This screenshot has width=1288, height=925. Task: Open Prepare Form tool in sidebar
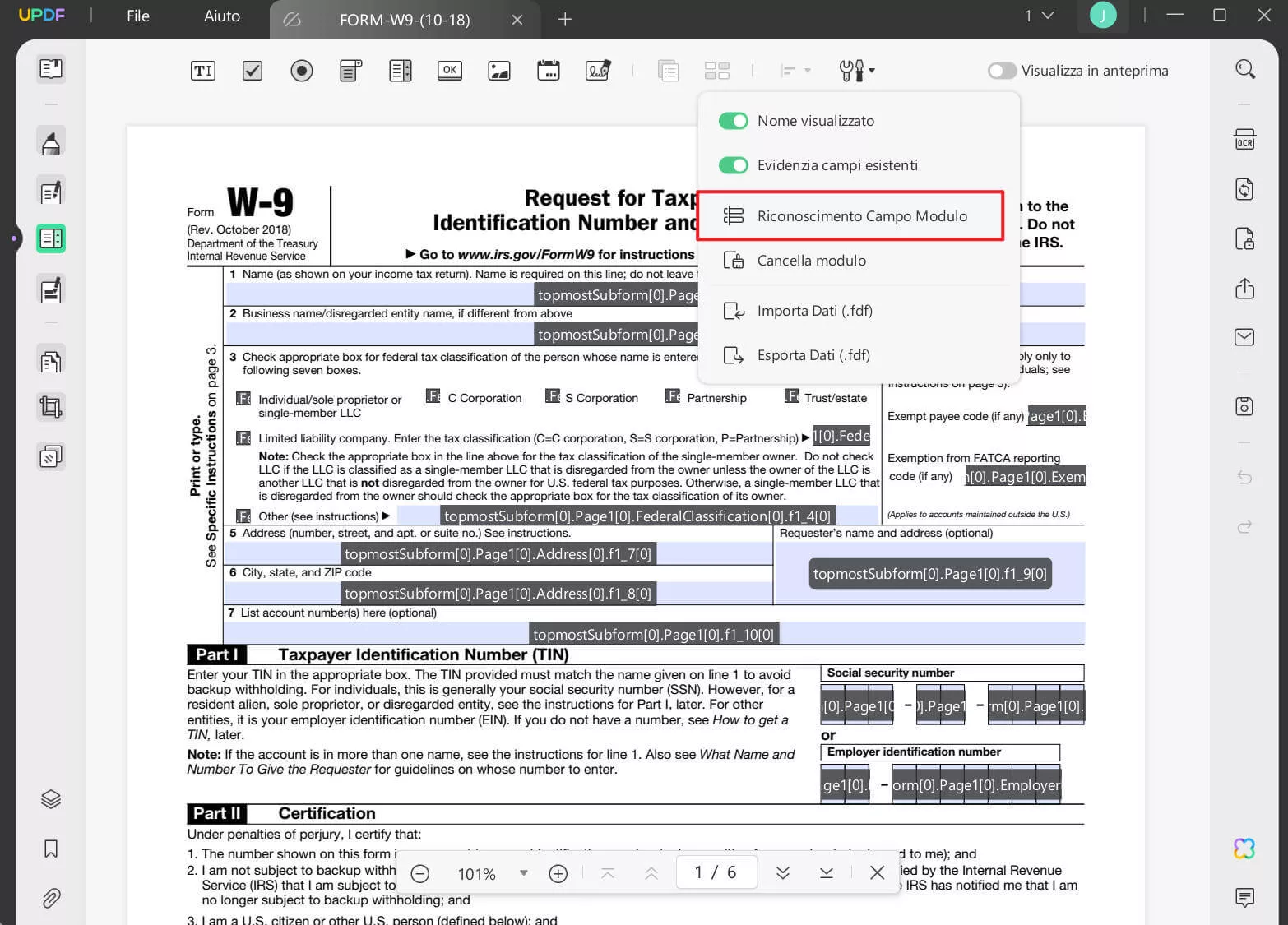[51, 239]
